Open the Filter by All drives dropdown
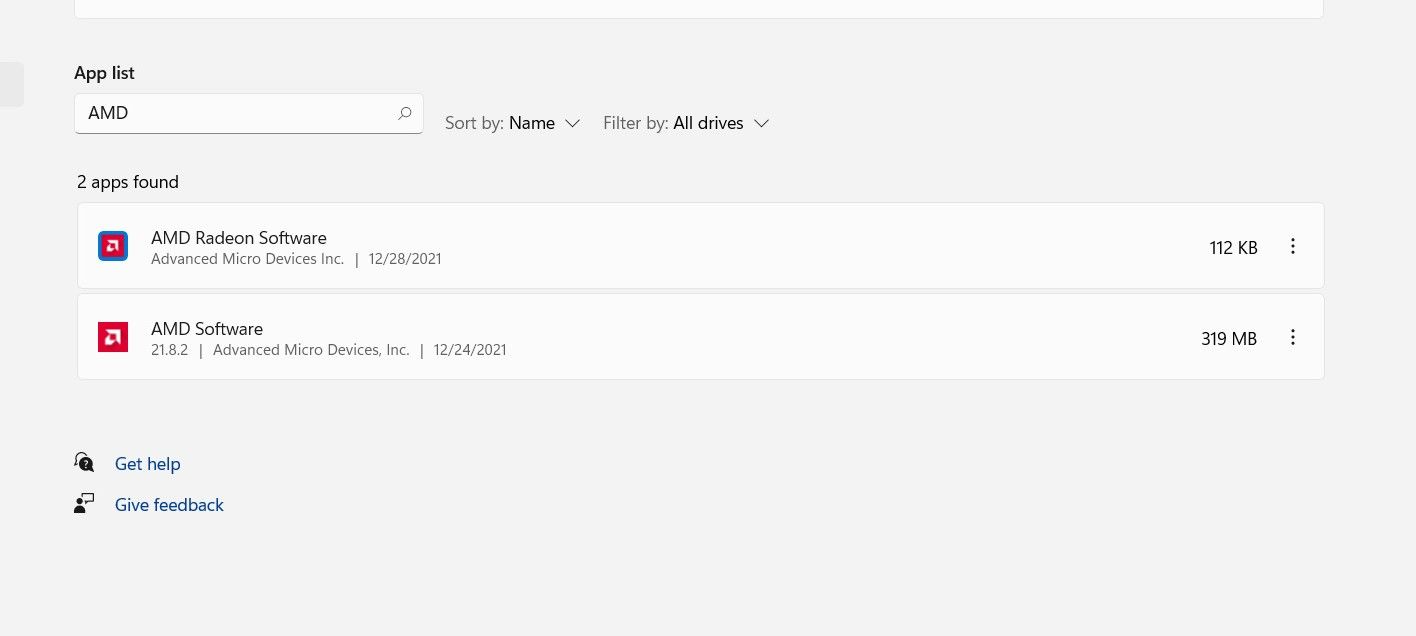Screen dimensions: 1416x636 coord(685,123)
